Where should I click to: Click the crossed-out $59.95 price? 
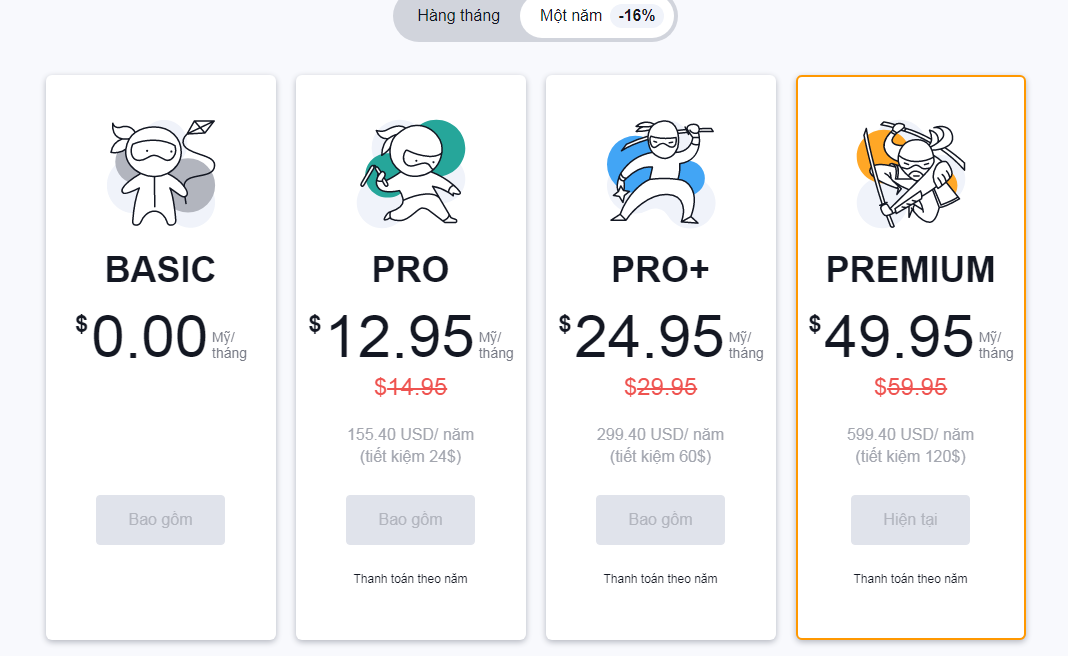point(910,387)
